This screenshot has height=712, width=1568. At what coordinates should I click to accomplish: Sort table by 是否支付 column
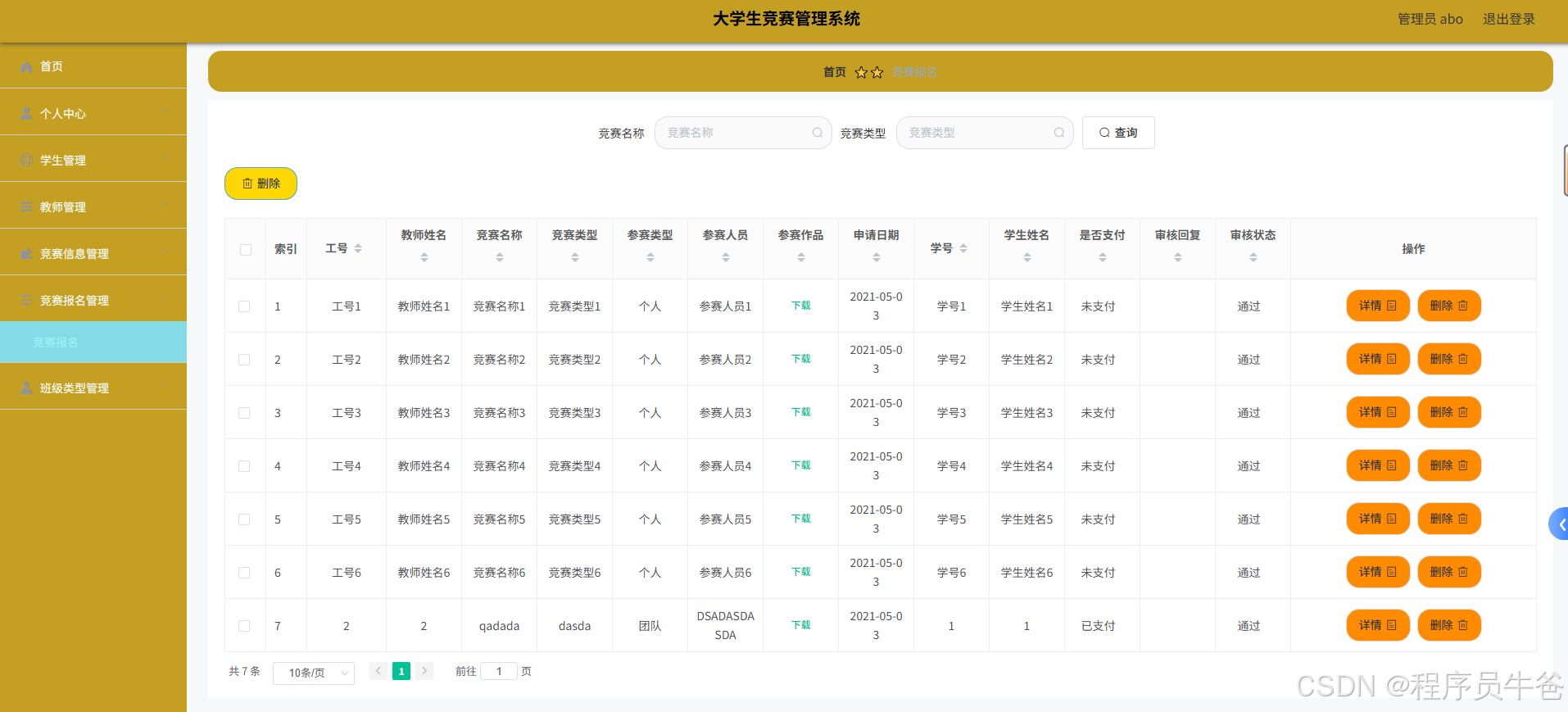point(1103,257)
